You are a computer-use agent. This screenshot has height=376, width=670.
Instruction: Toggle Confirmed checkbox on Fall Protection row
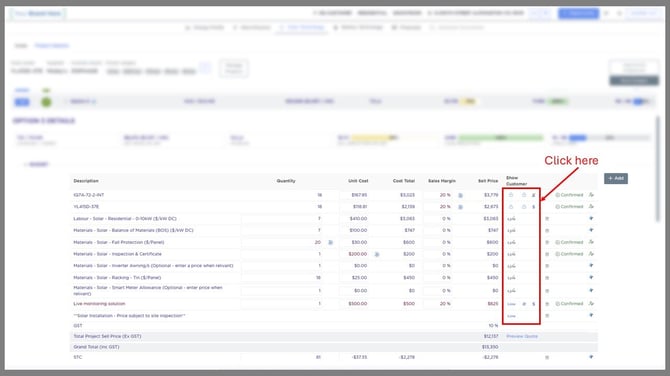pyautogui.click(x=558, y=242)
